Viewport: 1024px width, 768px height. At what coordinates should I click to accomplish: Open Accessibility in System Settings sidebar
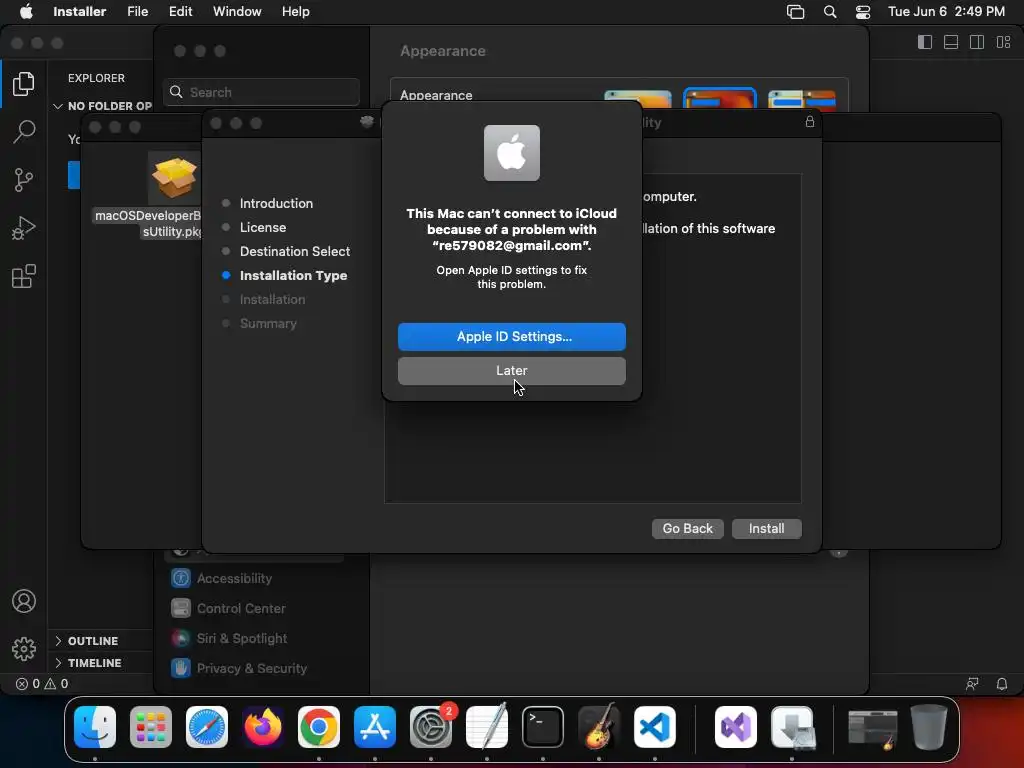(x=234, y=578)
